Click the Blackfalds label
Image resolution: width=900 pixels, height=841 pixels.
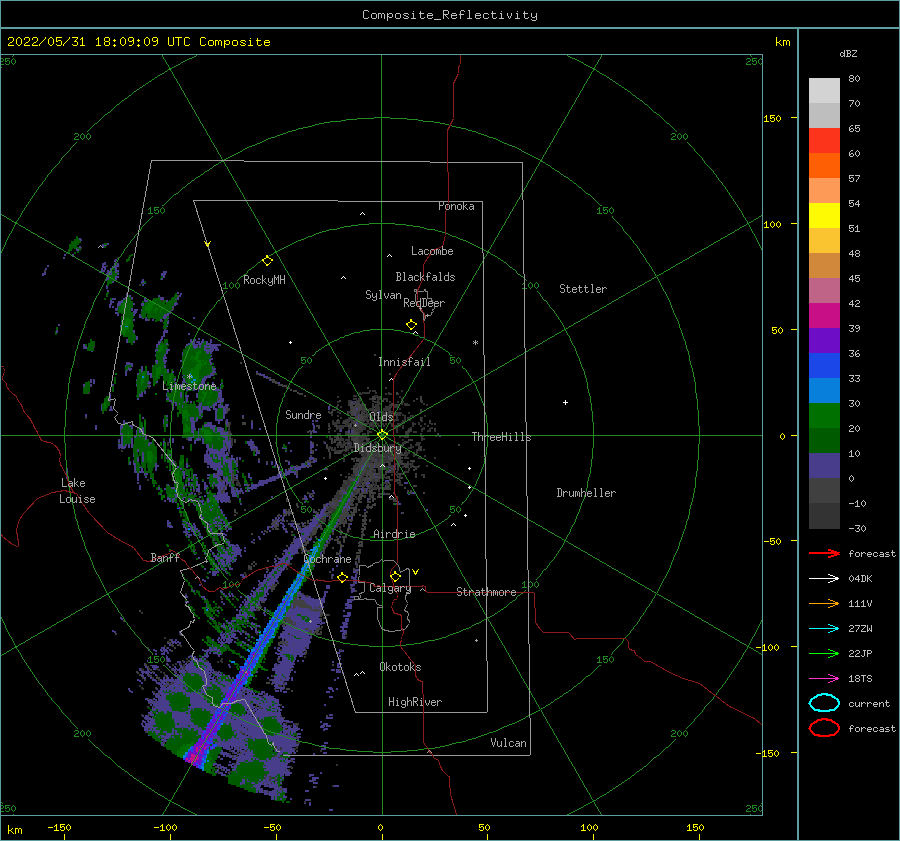pyautogui.click(x=425, y=277)
